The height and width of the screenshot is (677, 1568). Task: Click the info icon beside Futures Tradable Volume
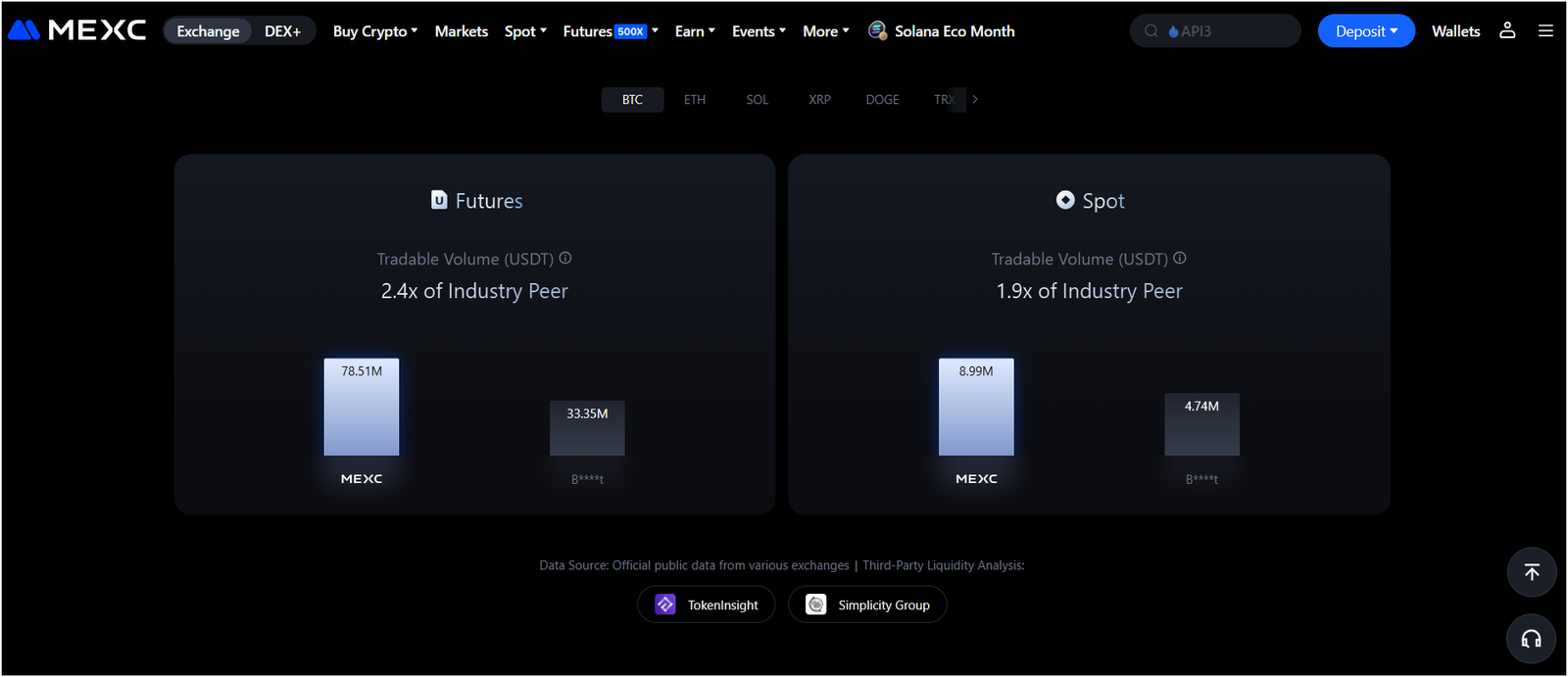click(x=565, y=259)
